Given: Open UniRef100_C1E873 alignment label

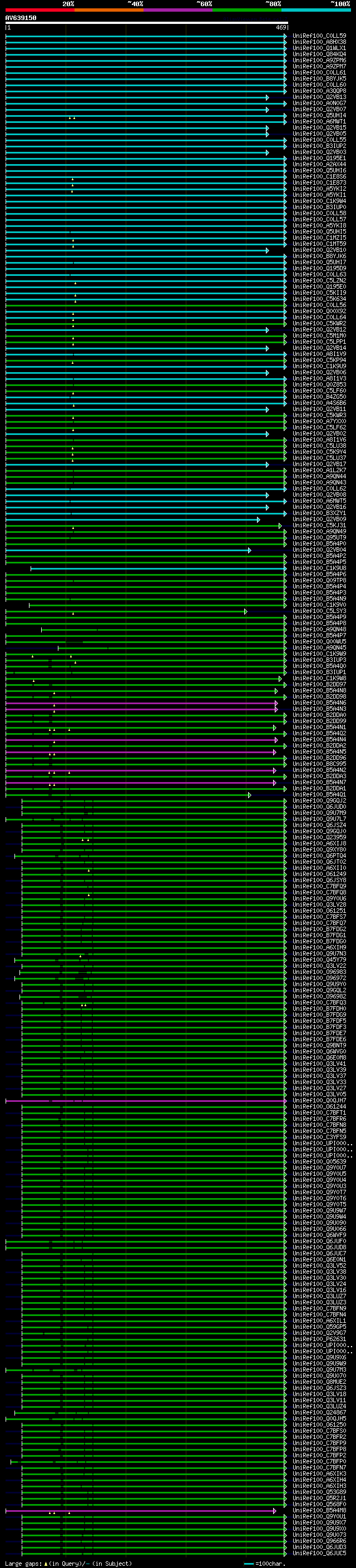Looking at the screenshot, I should [x=319, y=182].
